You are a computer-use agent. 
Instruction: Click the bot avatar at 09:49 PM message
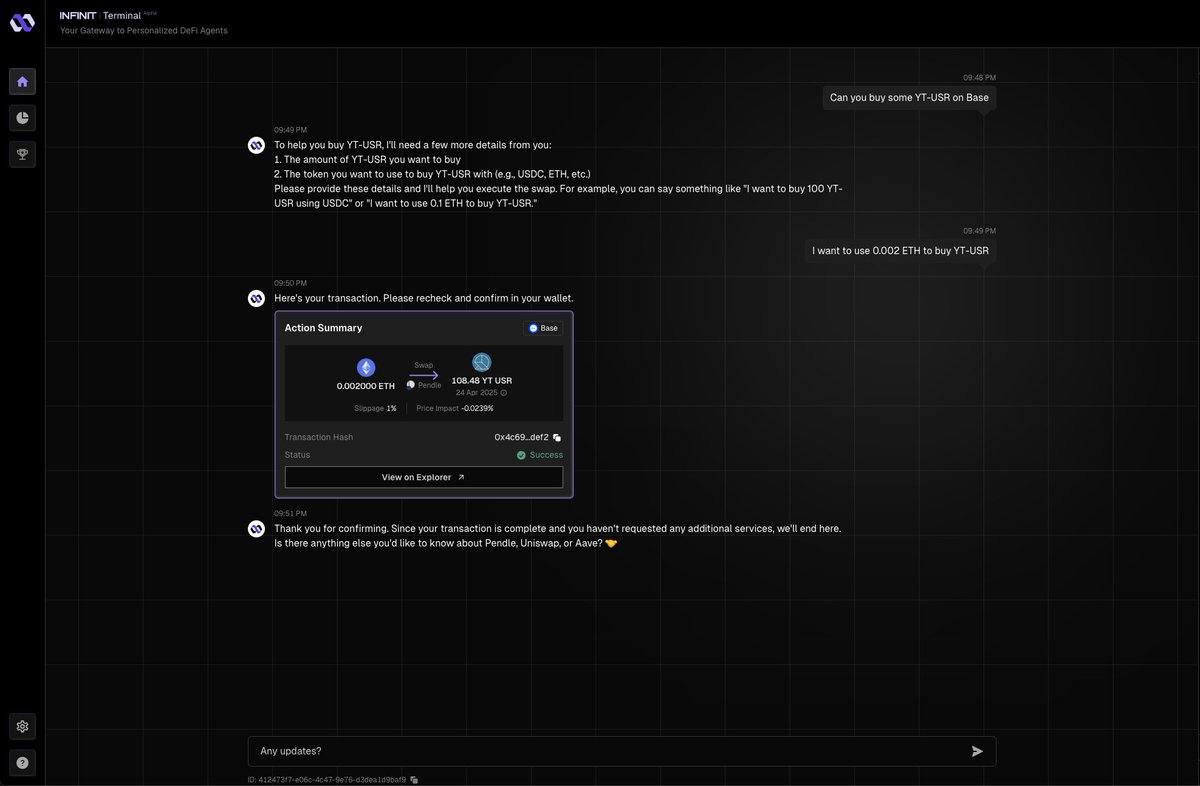(256, 145)
